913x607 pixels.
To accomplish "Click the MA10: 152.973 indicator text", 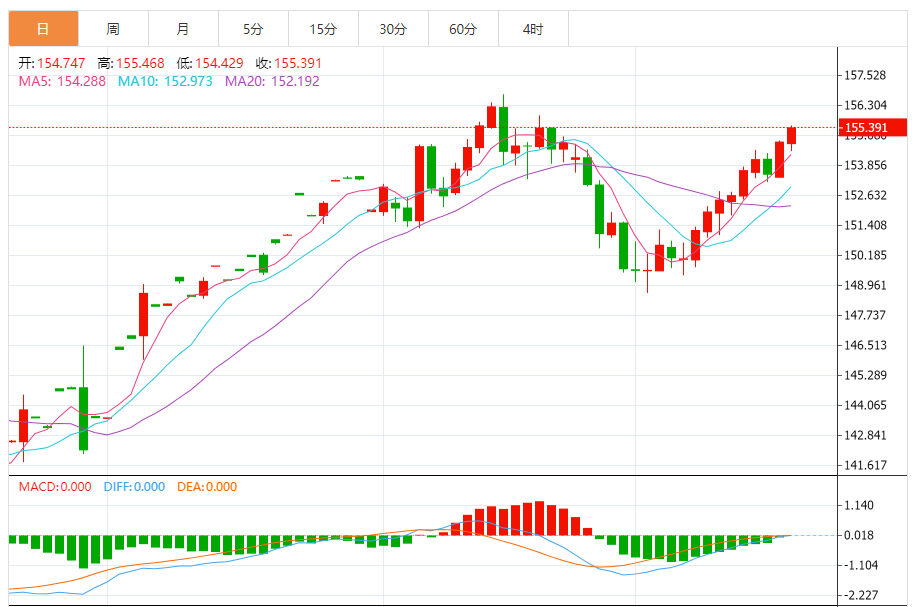I will 165,81.
